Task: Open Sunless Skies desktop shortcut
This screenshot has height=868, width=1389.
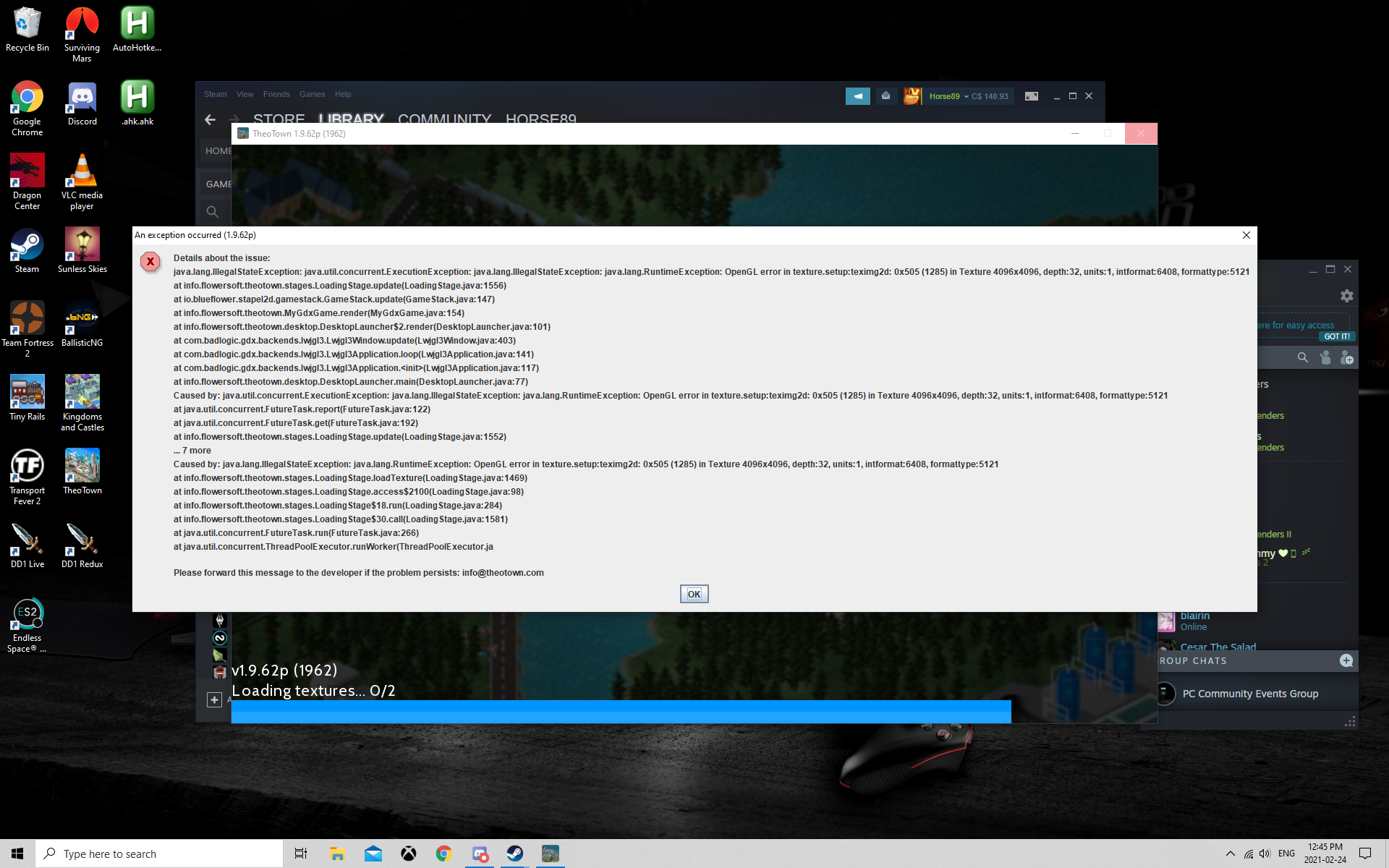Action: pos(82,251)
